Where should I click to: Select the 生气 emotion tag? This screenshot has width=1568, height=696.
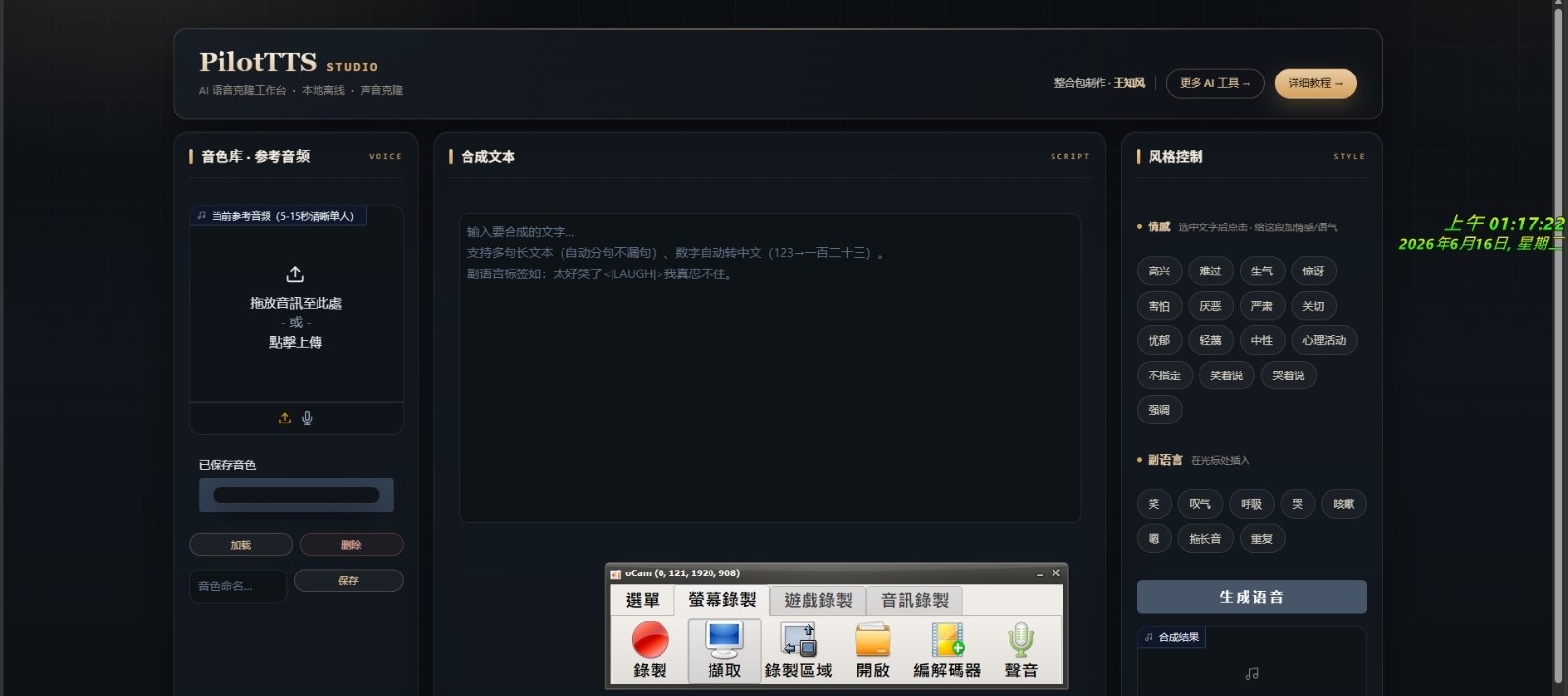1262,272
